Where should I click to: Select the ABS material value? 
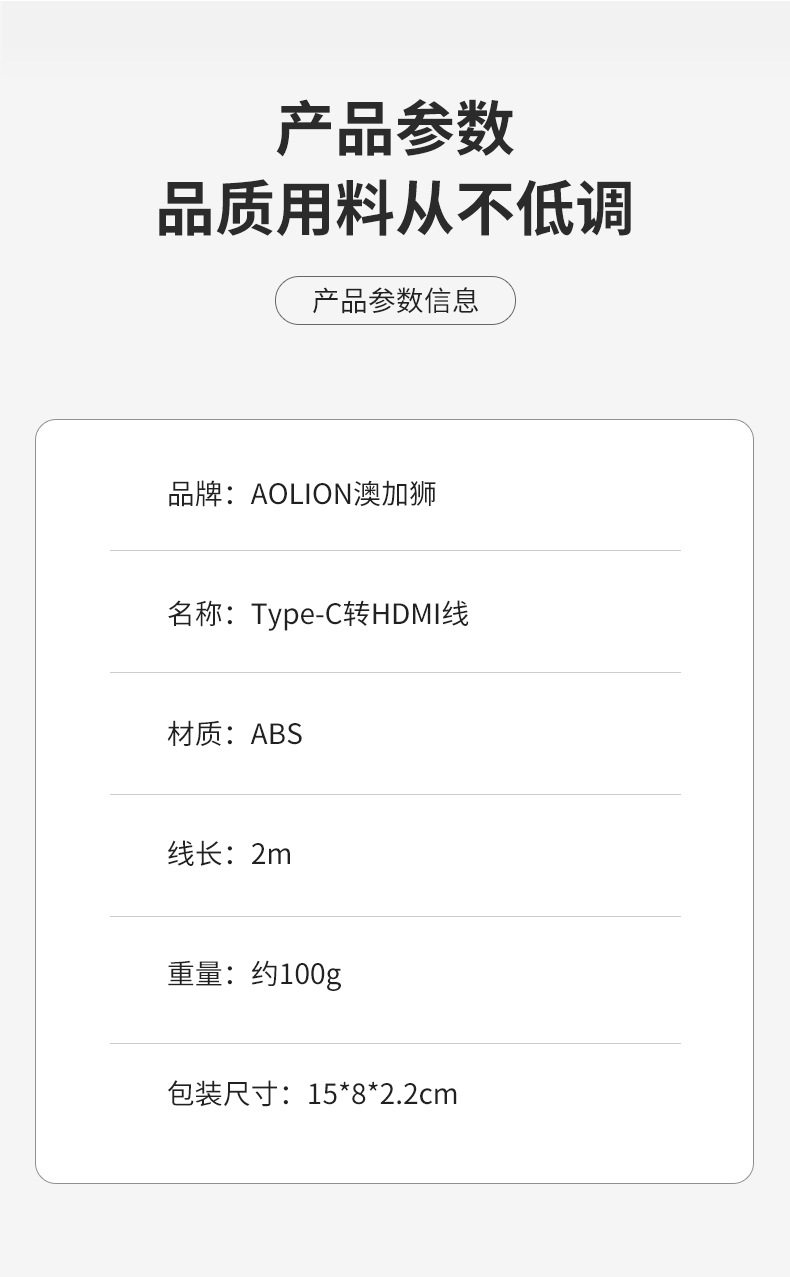click(x=276, y=734)
